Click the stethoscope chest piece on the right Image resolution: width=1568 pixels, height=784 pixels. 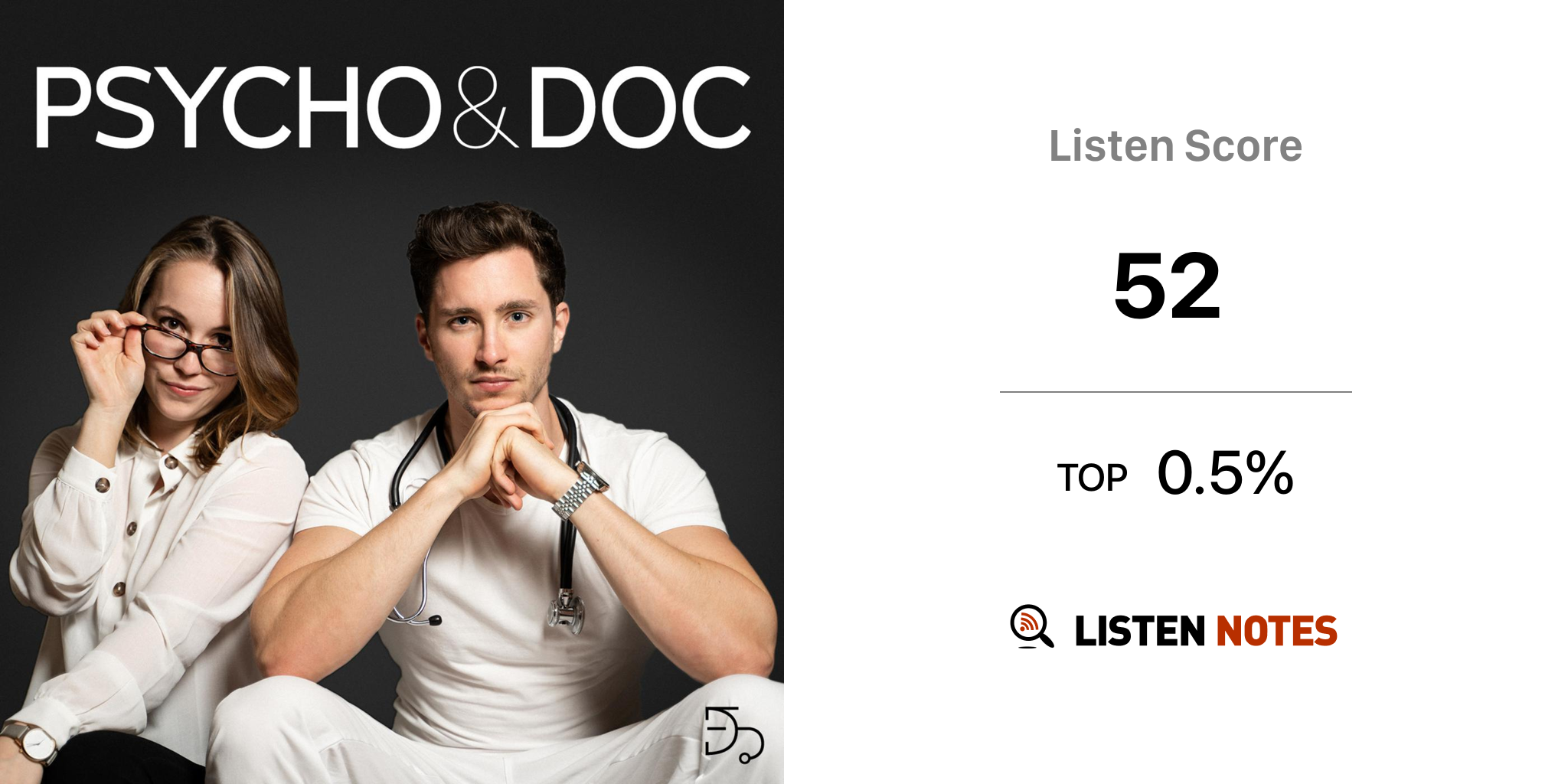(x=566, y=612)
